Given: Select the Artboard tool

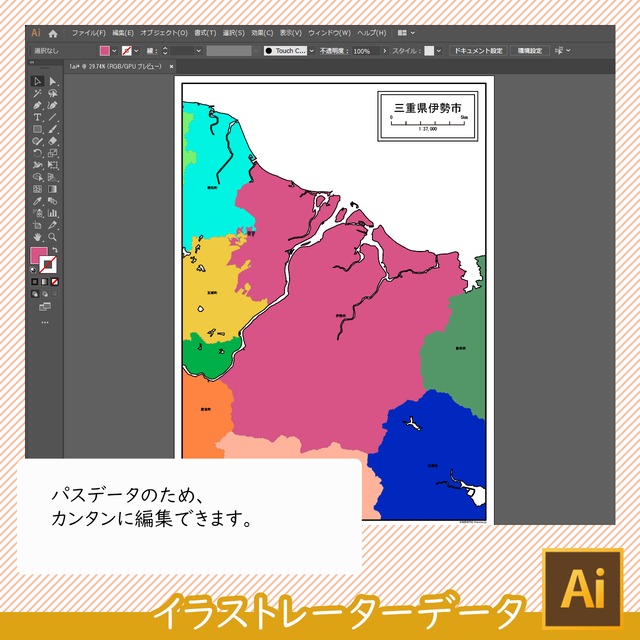Looking at the screenshot, I should [37, 225].
